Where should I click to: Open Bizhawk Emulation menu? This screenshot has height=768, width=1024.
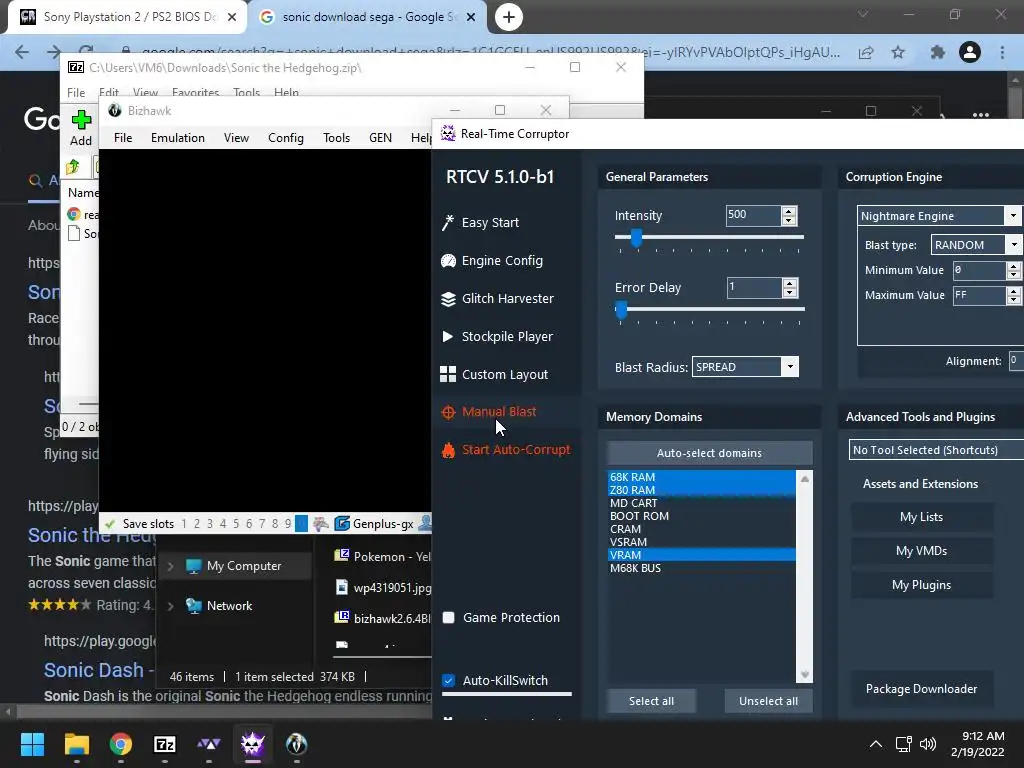(x=178, y=138)
